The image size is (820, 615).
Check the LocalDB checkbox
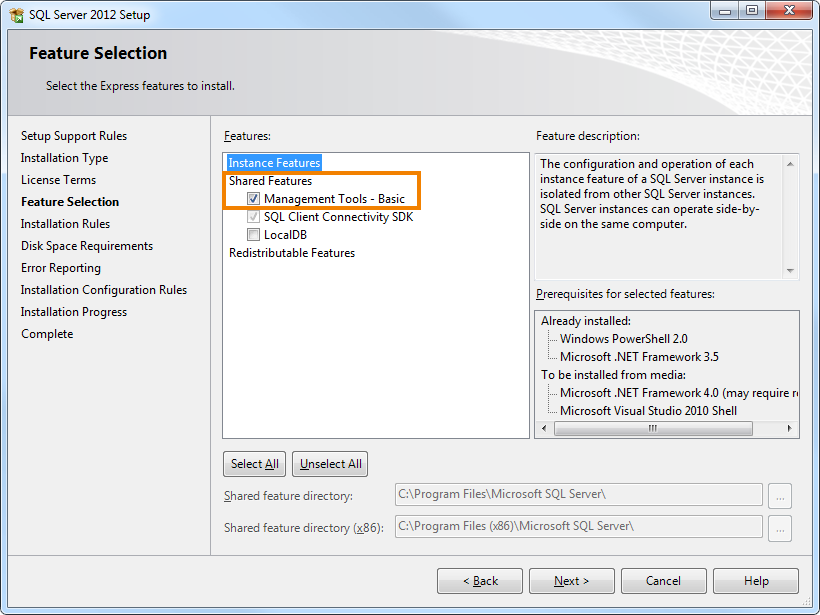tap(255, 235)
